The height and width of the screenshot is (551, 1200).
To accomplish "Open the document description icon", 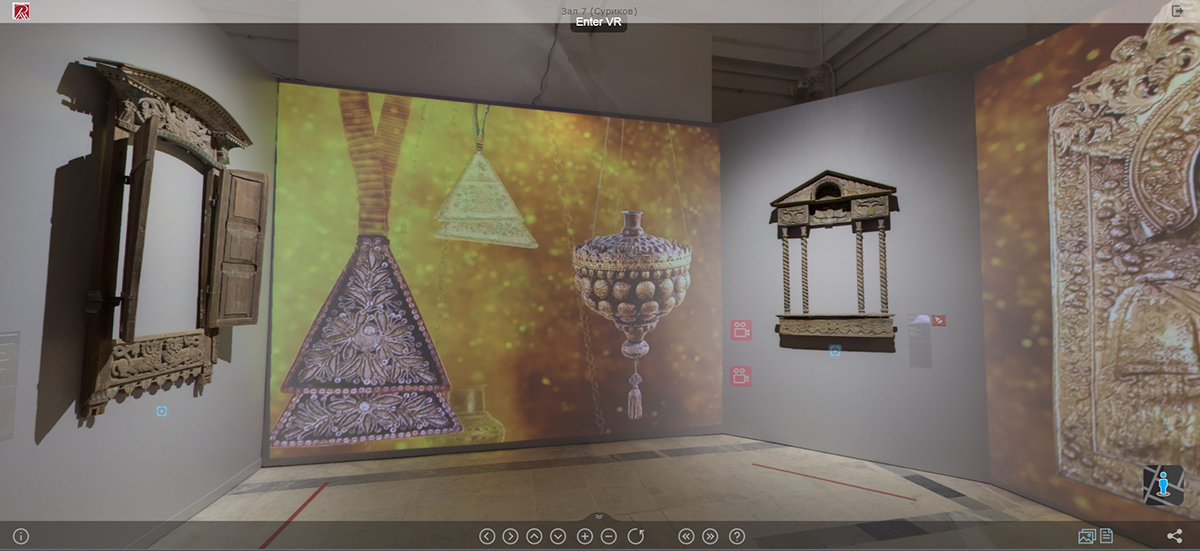I will (x=1107, y=536).
